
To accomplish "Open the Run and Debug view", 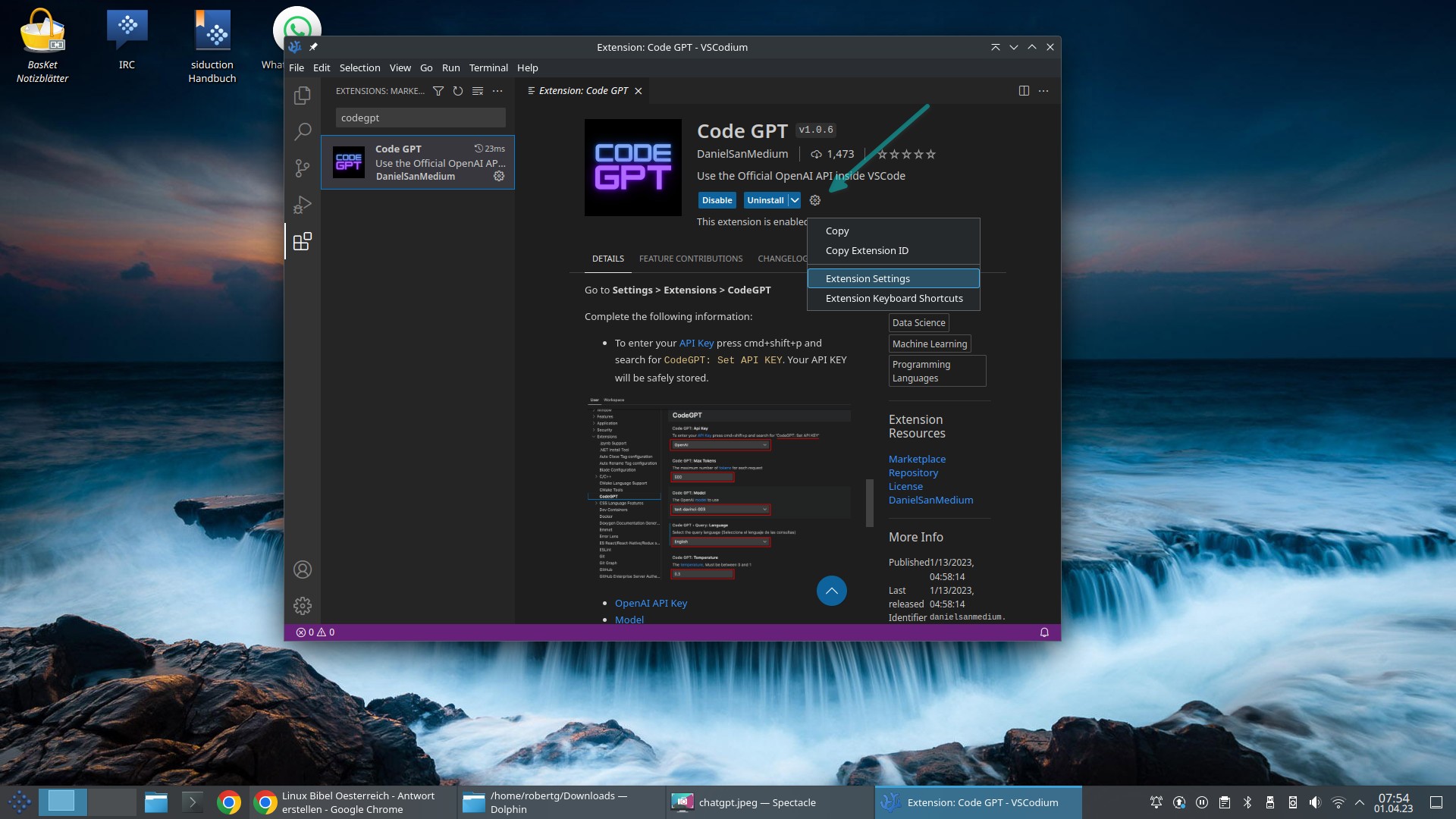I will (303, 205).
